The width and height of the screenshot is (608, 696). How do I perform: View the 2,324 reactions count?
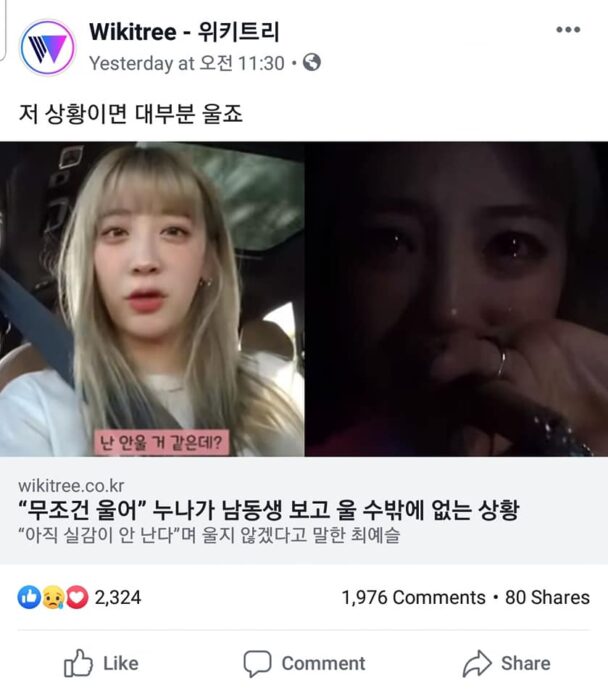pos(118,597)
